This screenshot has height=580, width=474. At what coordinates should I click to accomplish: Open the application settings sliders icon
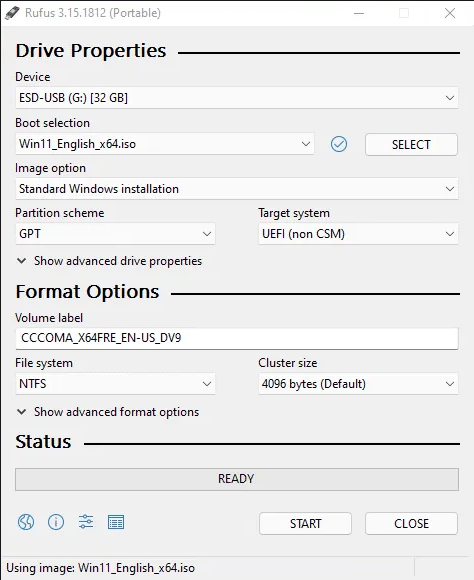tap(86, 522)
